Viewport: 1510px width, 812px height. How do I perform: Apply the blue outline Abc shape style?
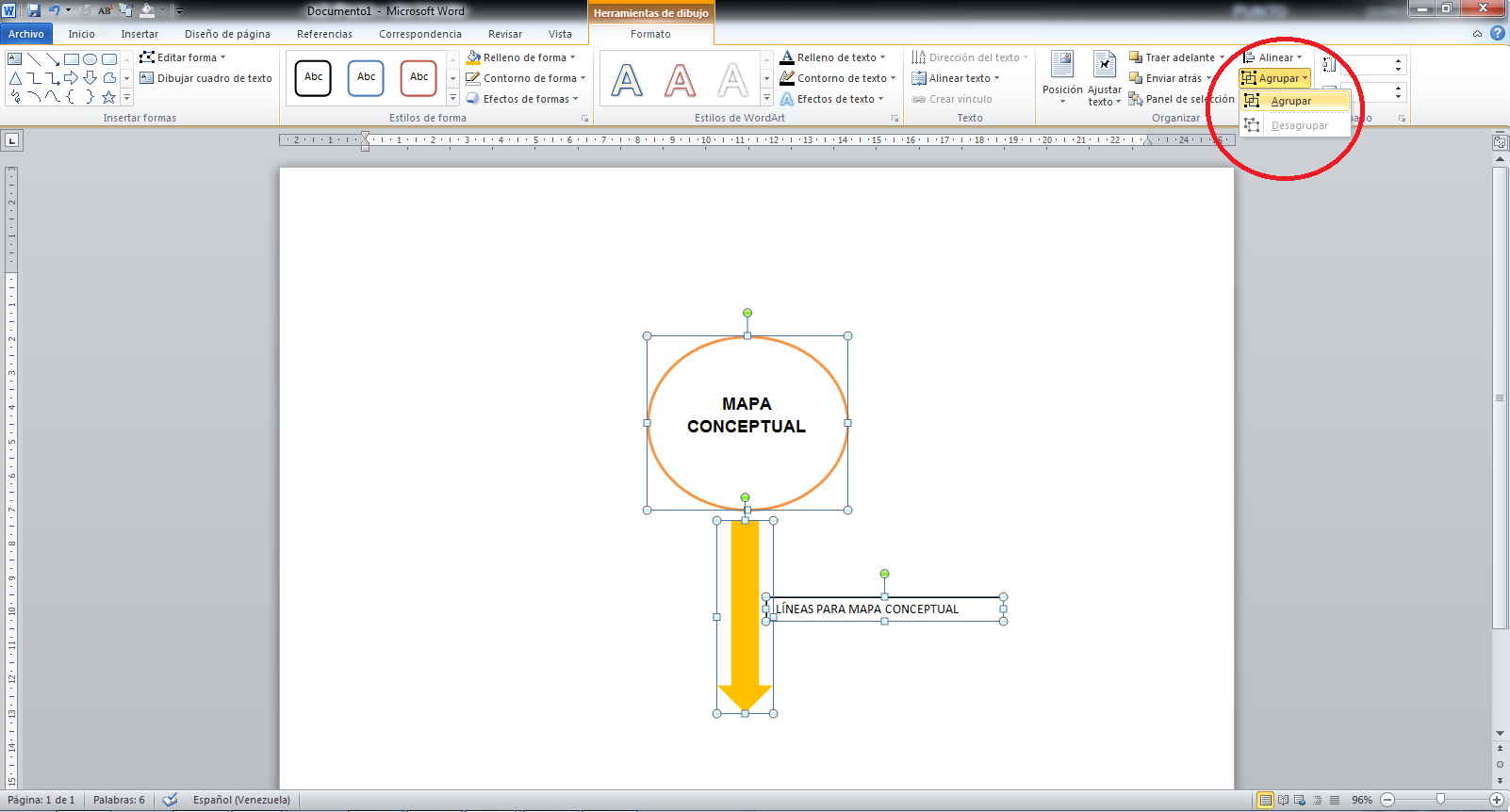367,77
